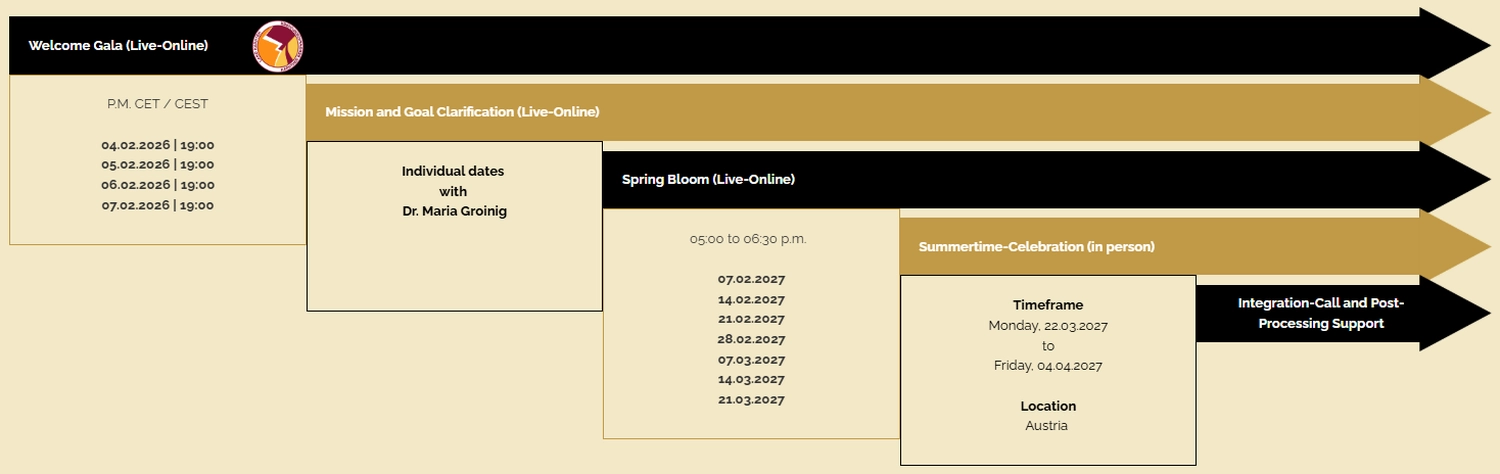Screen dimensions: 1500x474
Task: Click the Austria location text
Action: 1046,425
